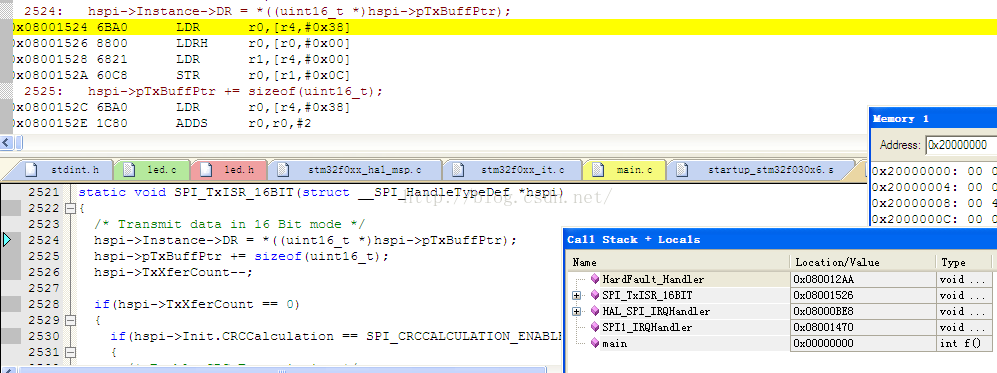
Task: Click memory row 0x2000000C in Memory 1
Action: (934, 219)
